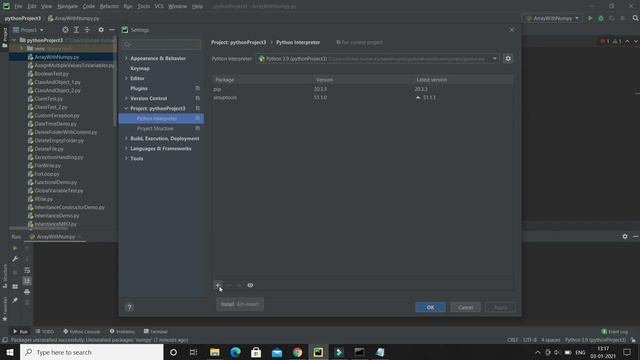This screenshot has width=640, height=360.
Task: Select Keymap in settings list
Action: 140,68
